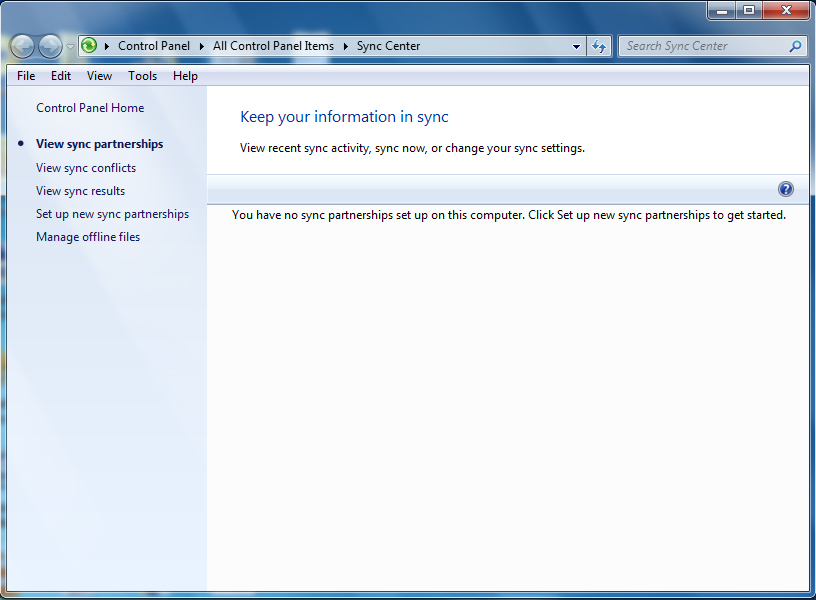This screenshot has width=816, height=600.
Task: Open the blue help question mark
Action: pos(786,189)
